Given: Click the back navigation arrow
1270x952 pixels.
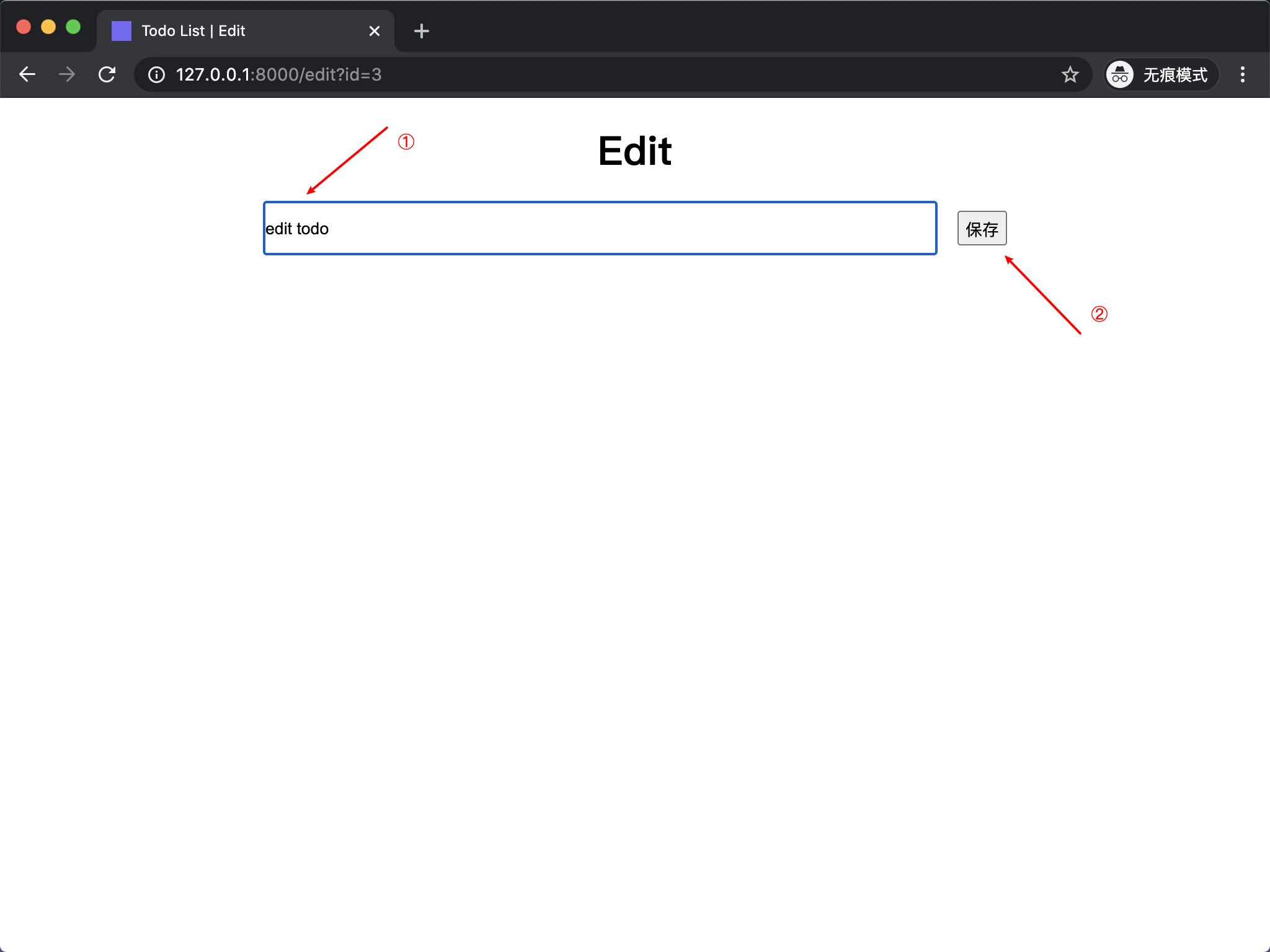Looking at the screenshot, I should (27, 75).
